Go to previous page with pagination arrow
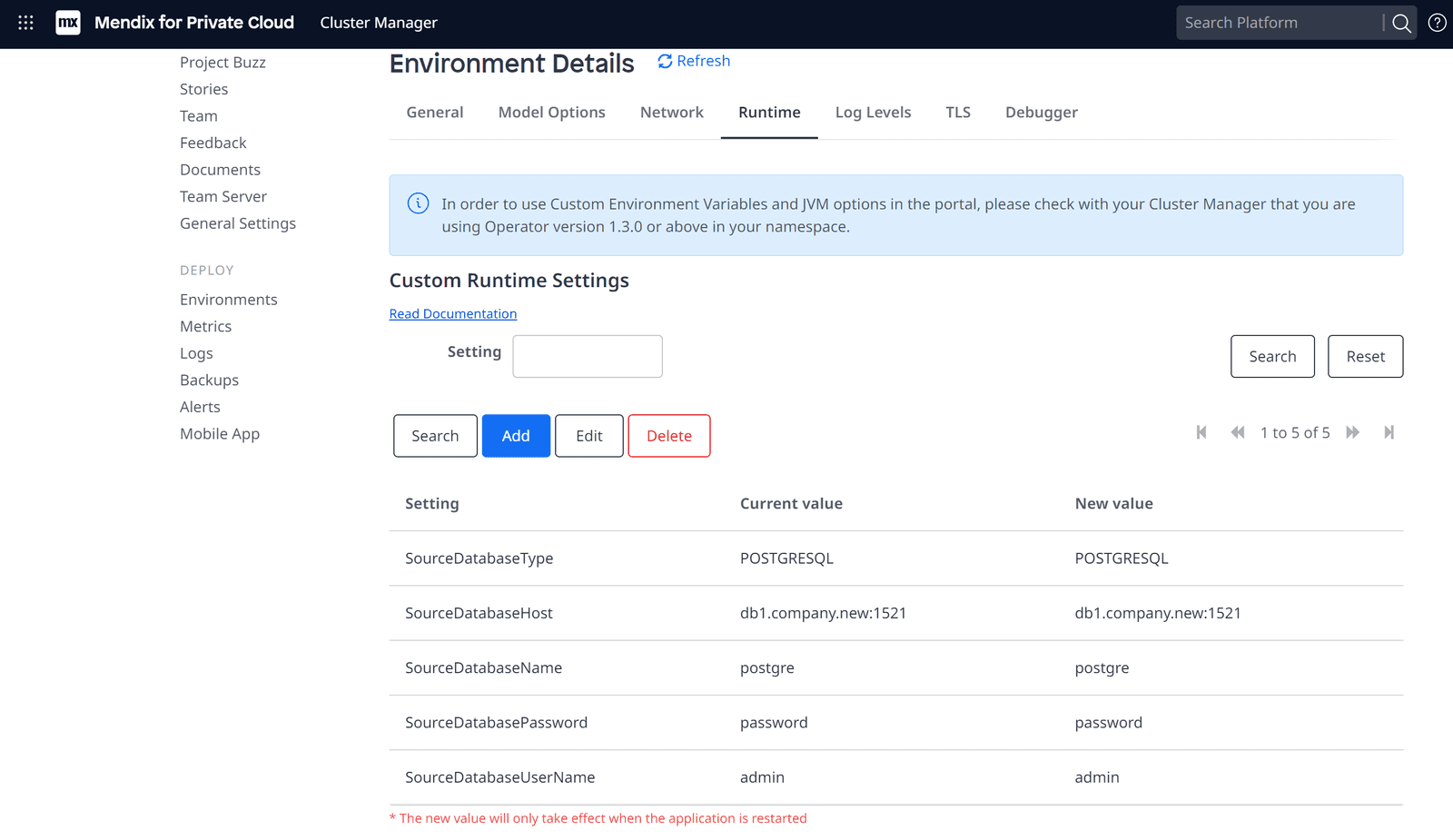Viewport: 1453px width, 840px height. click(1238, 432)
